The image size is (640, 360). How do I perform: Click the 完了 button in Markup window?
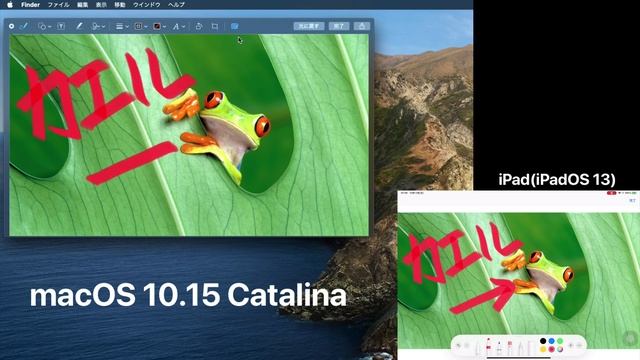[339, 26]
